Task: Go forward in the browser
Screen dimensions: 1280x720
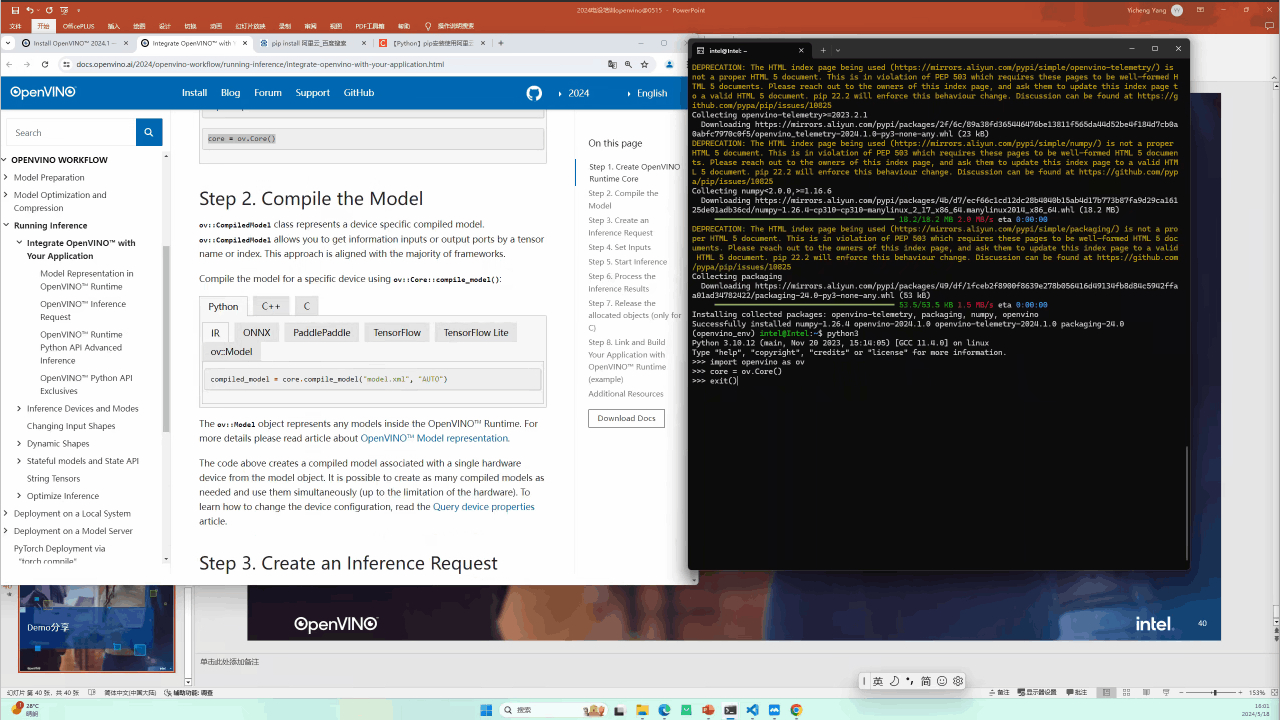Action: (x=28, y=64)
